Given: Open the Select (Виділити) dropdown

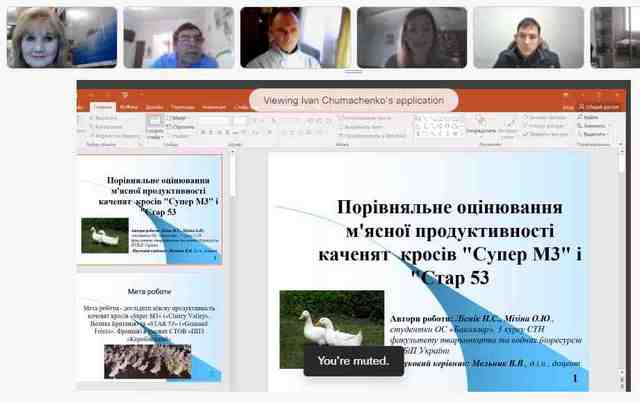Looking at the screenshot, I should [x=593, y=134].
